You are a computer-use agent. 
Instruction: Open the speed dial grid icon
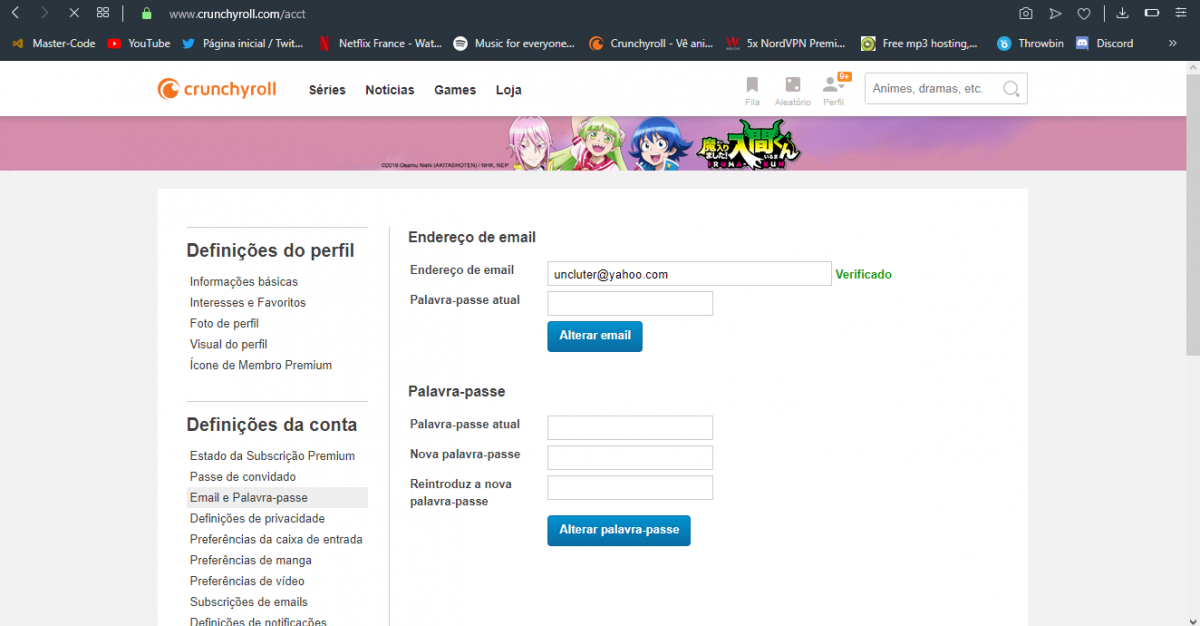(103, 13)
